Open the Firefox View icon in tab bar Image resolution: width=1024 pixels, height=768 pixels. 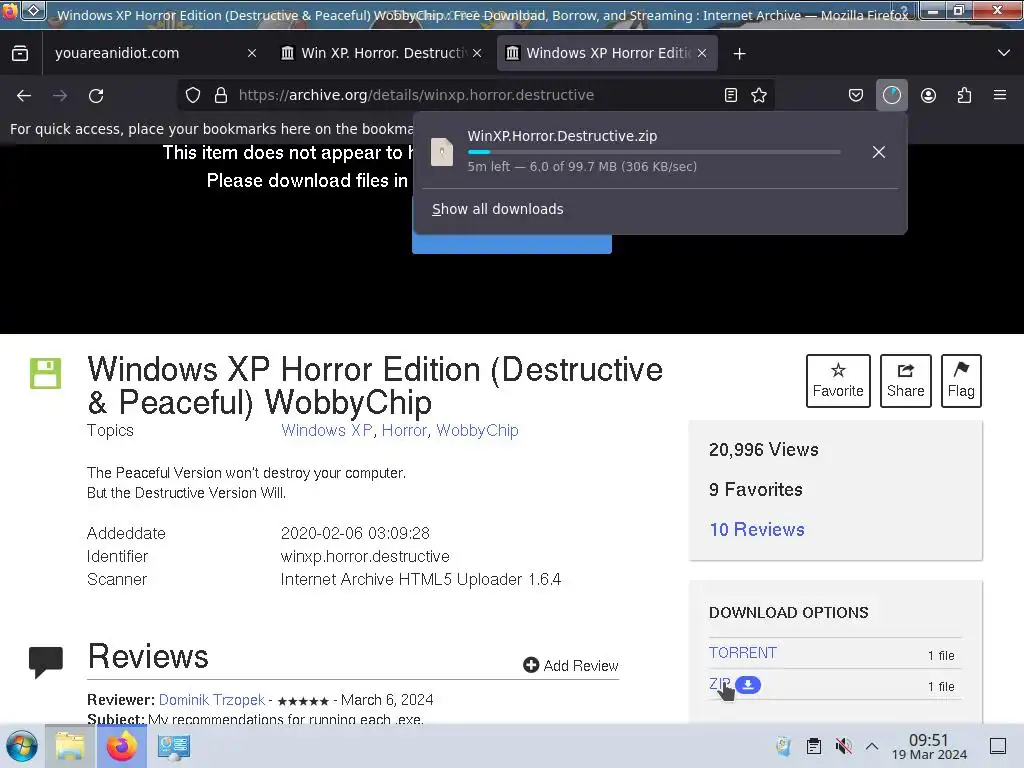pos(20,54)
